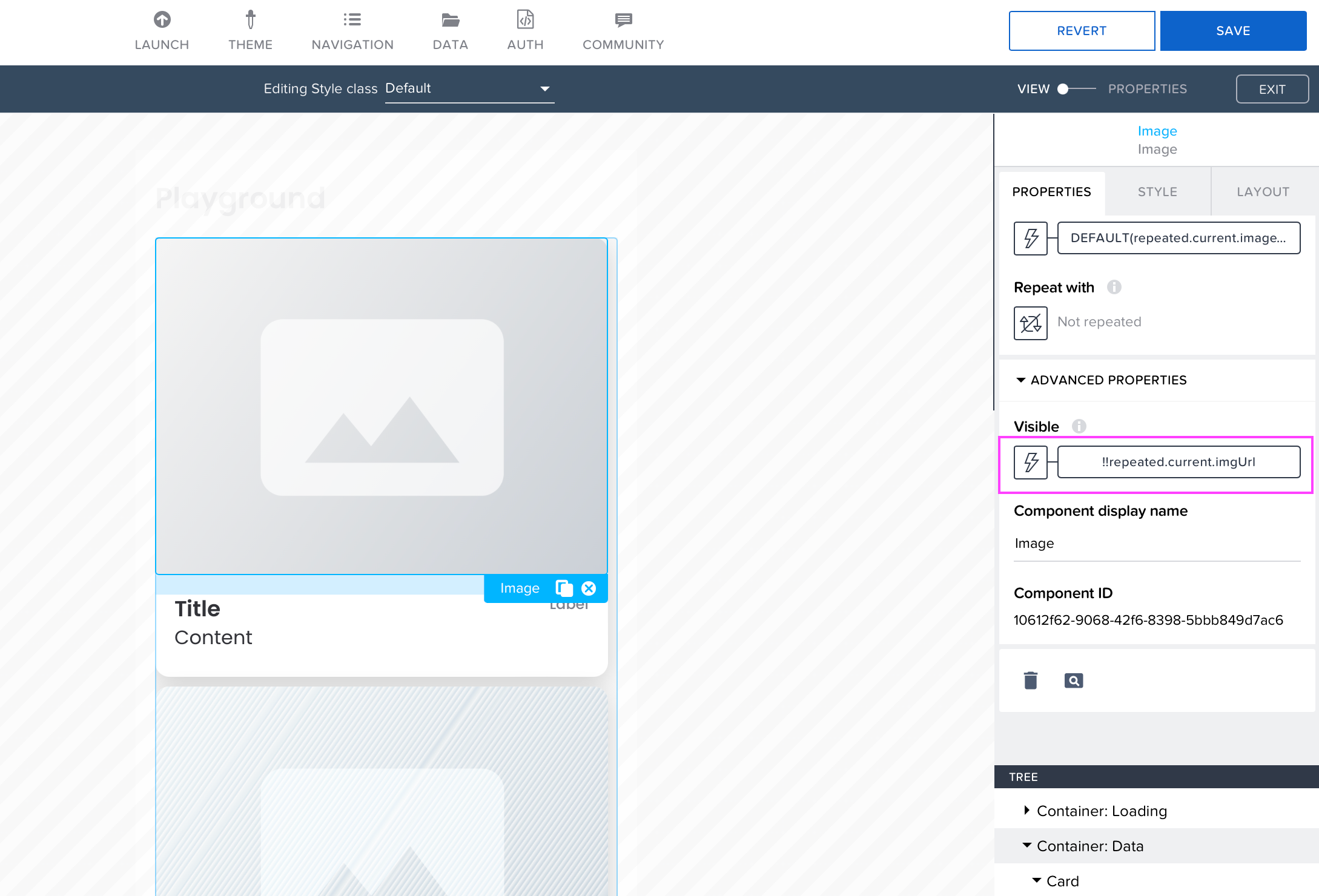Open the Editing Style class Default dropdown
1319x896 pixels.
tap(469, 89)
